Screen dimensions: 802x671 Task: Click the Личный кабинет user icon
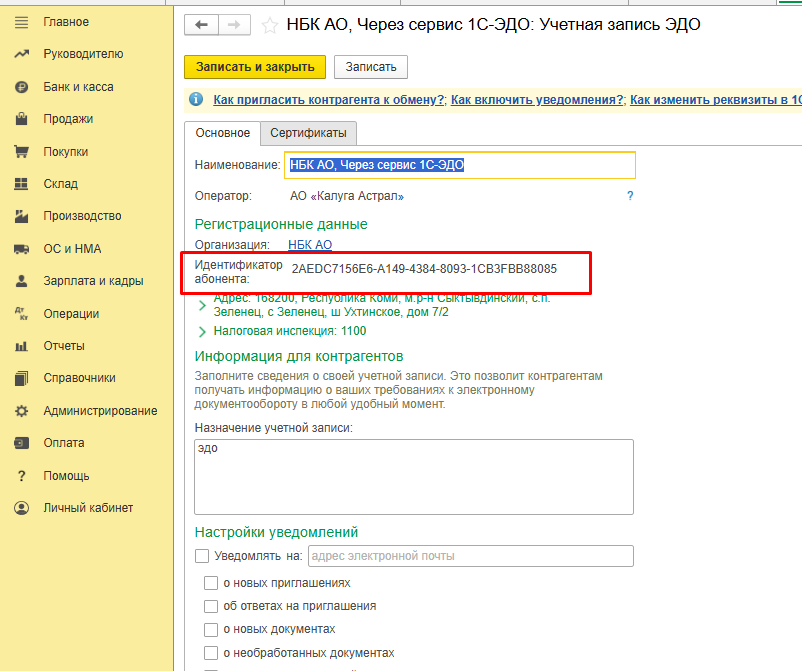21,508
